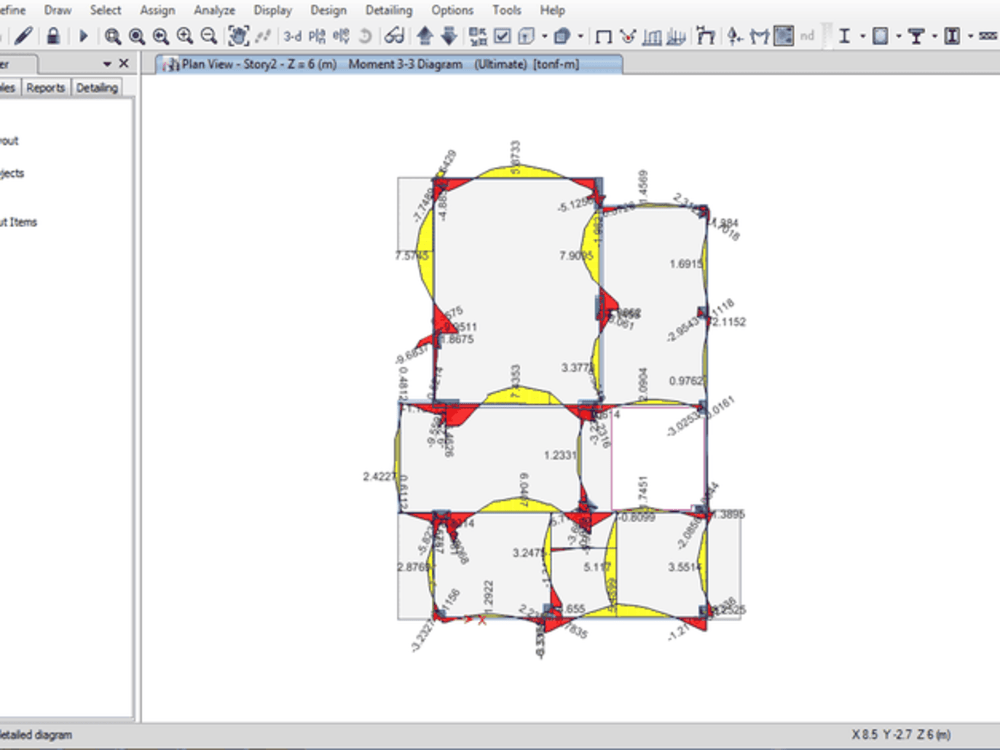The height and width of the screenshot is (750, 1000).
Task: Move up in list with up arrow
Action: 425,36
